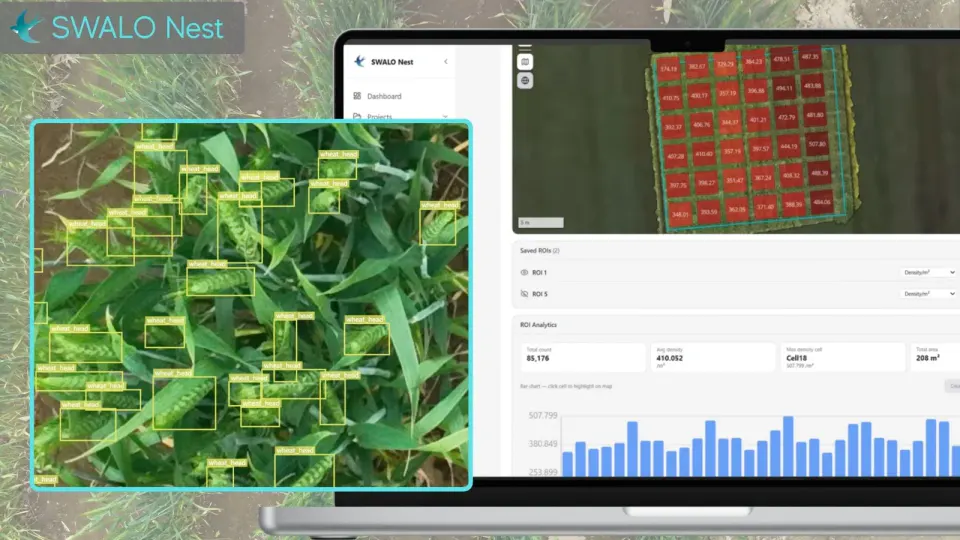Select grid cell 400.17 on the map
The width and height of the screenshot is (960, 540).
[699, 96]
